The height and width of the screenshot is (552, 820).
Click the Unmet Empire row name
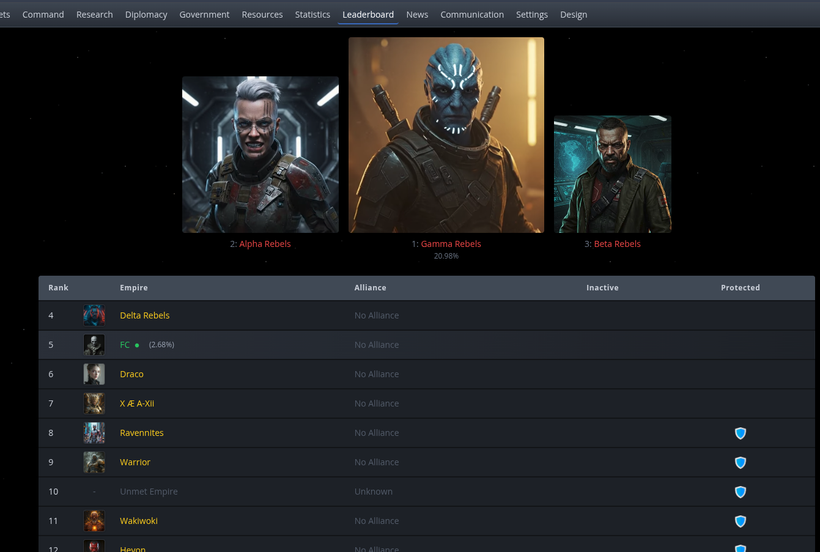[149, 491]
